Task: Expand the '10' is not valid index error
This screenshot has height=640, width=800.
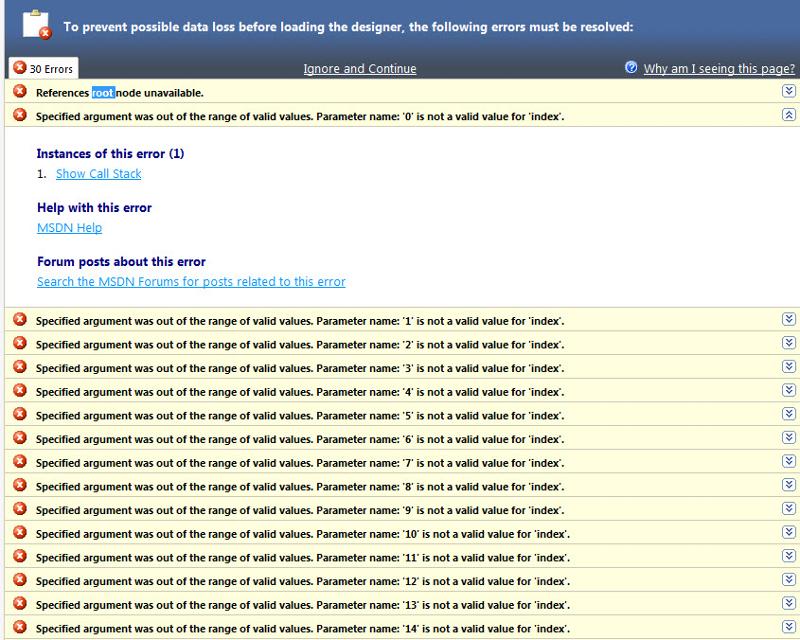Action: point(789,532)
